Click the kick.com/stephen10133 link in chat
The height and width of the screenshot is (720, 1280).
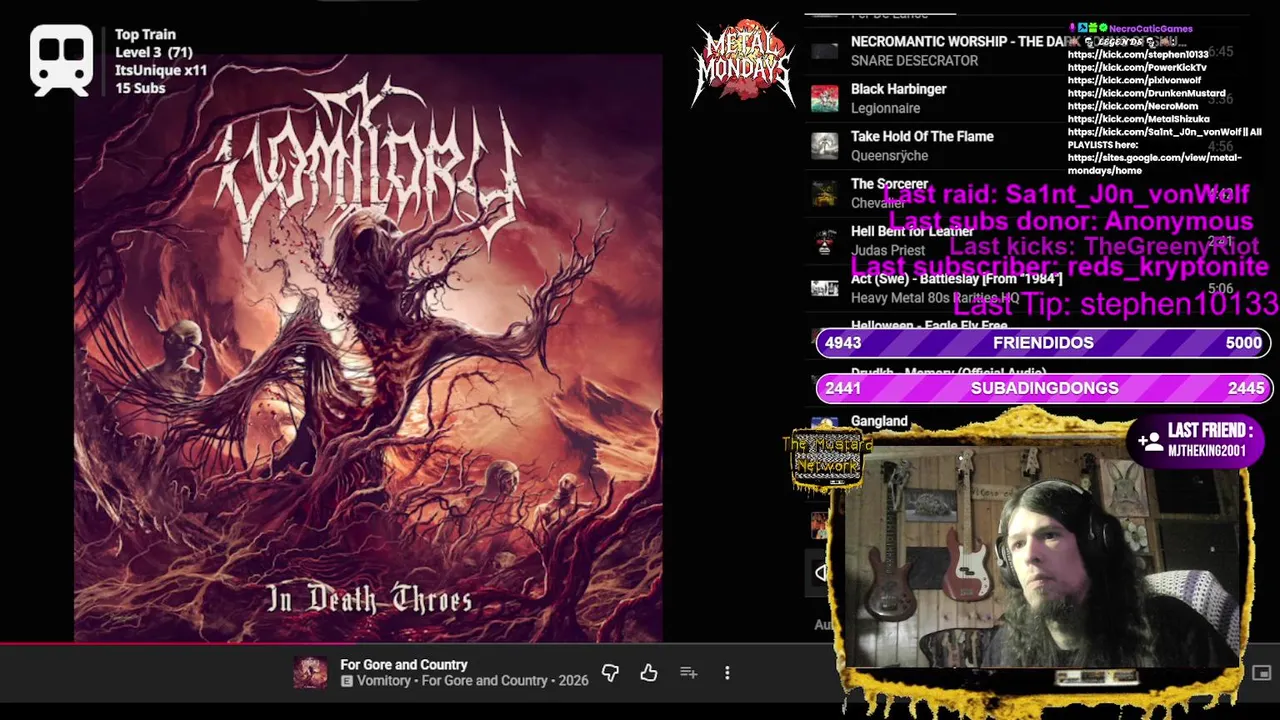pos(1138,54)
